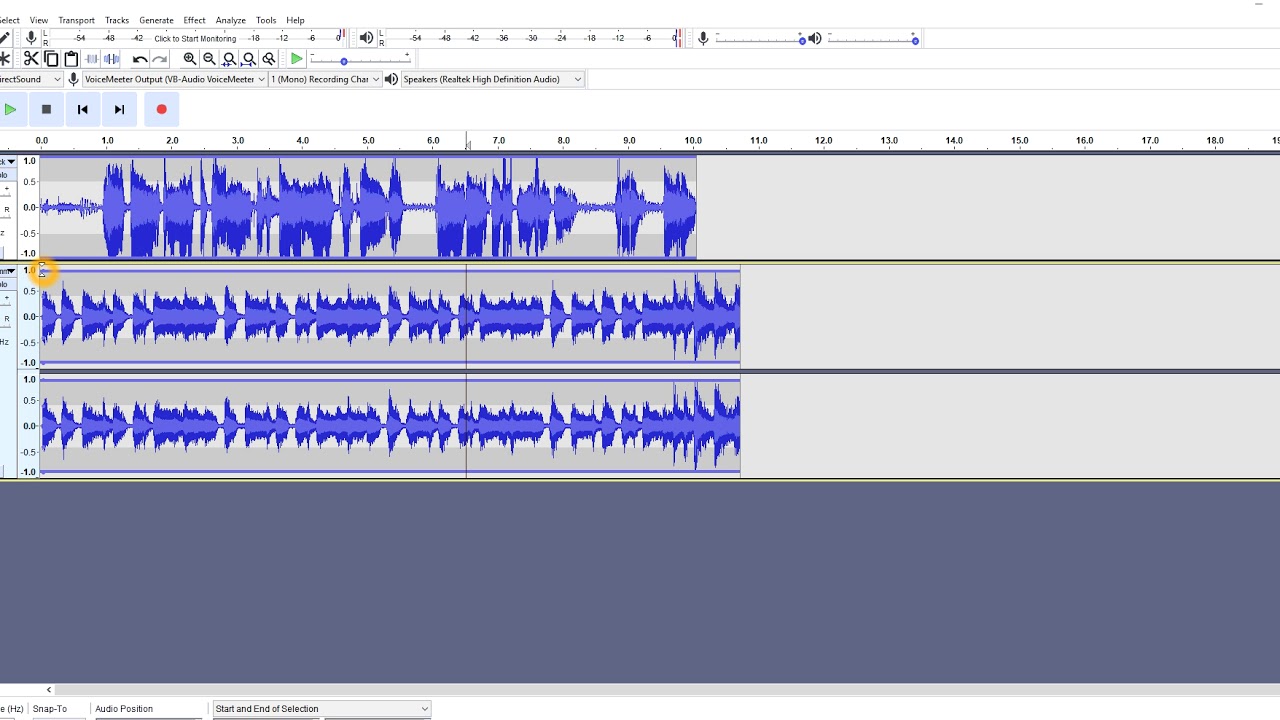Screen dimensions: 1280x720
Task: Start recording with the red Record button
Action: pyautogui.click(x=161, y=109)
